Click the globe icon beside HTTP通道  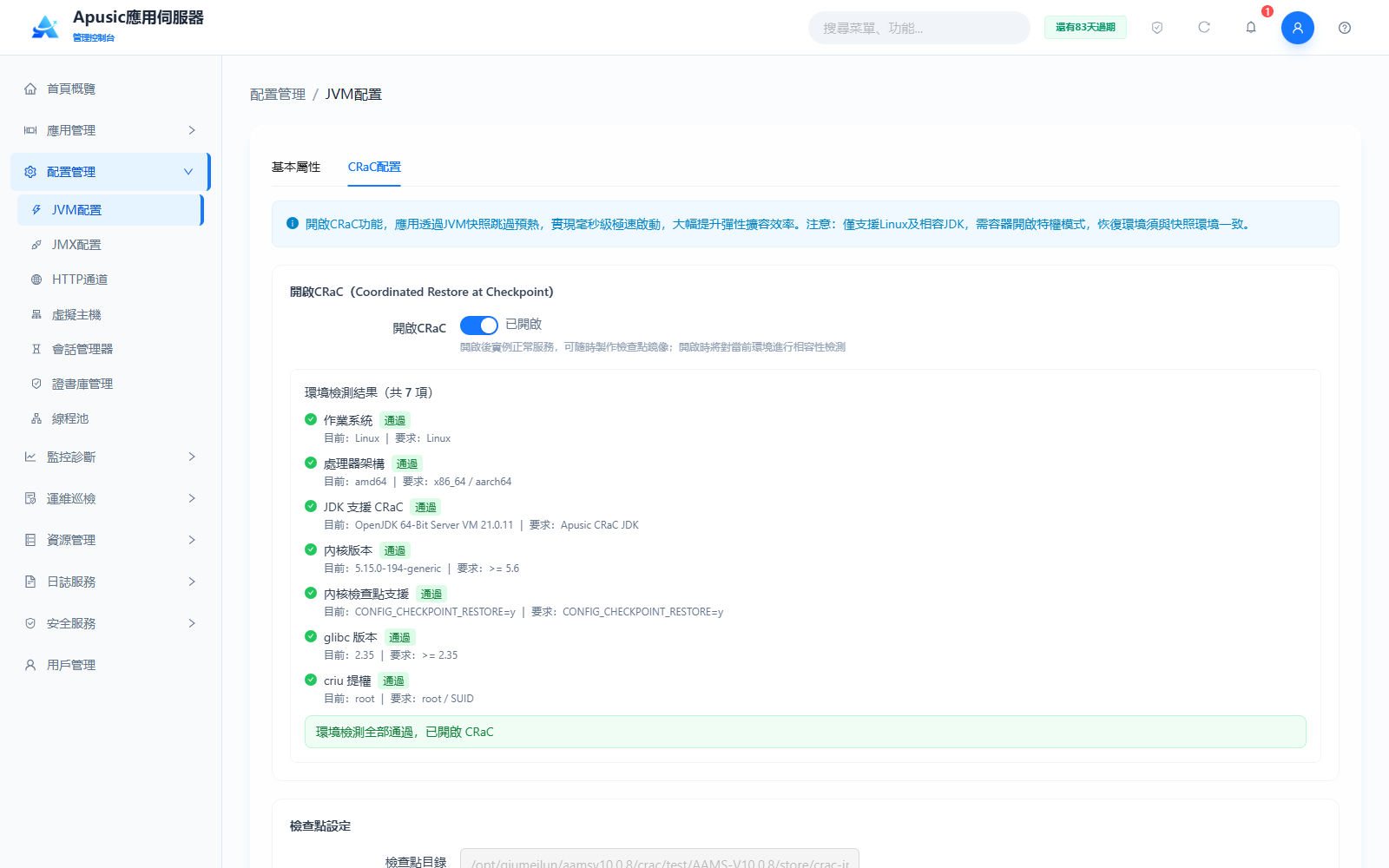[36, 279]
